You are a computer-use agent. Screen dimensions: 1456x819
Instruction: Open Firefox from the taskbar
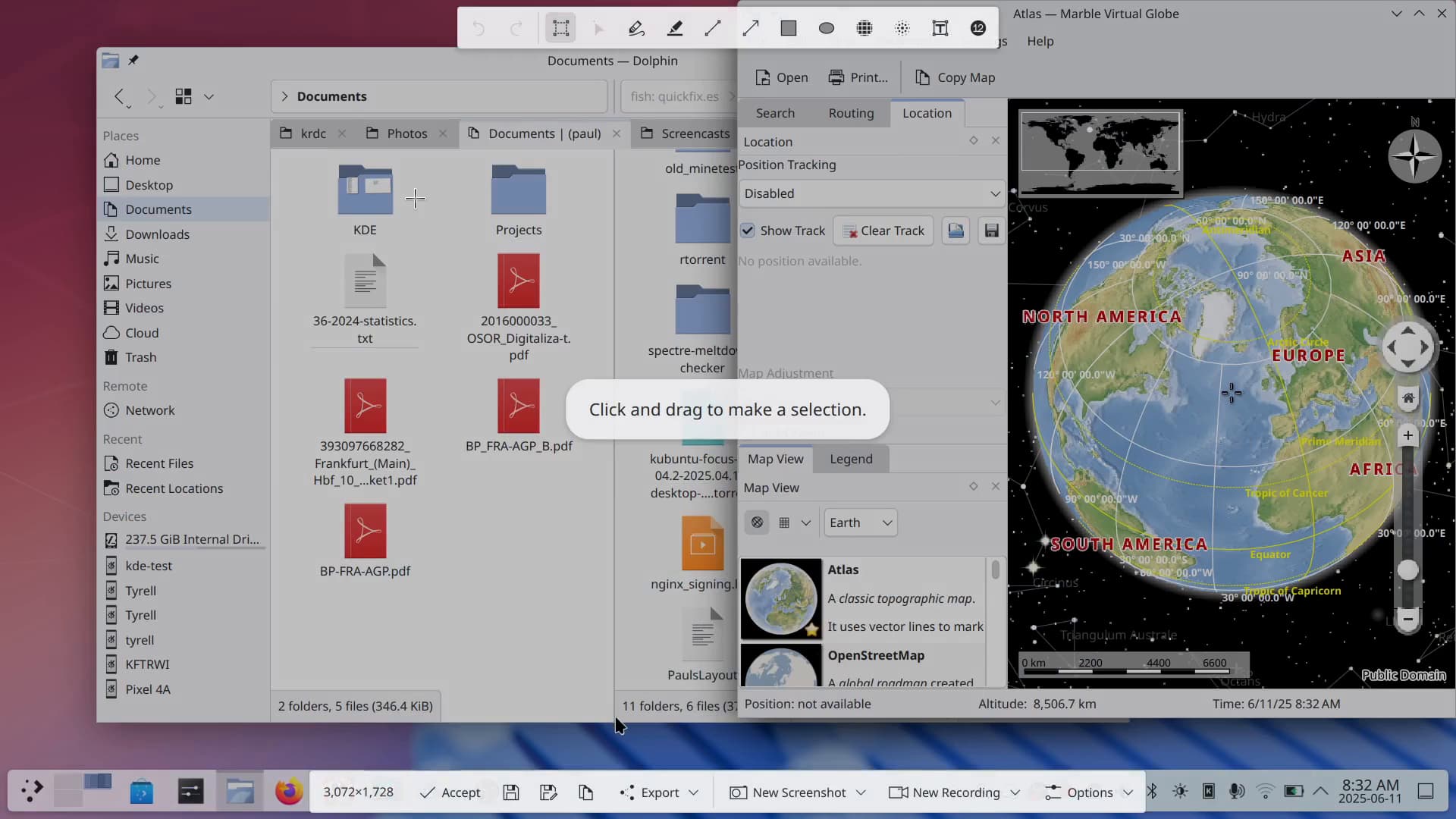point(288,792)
